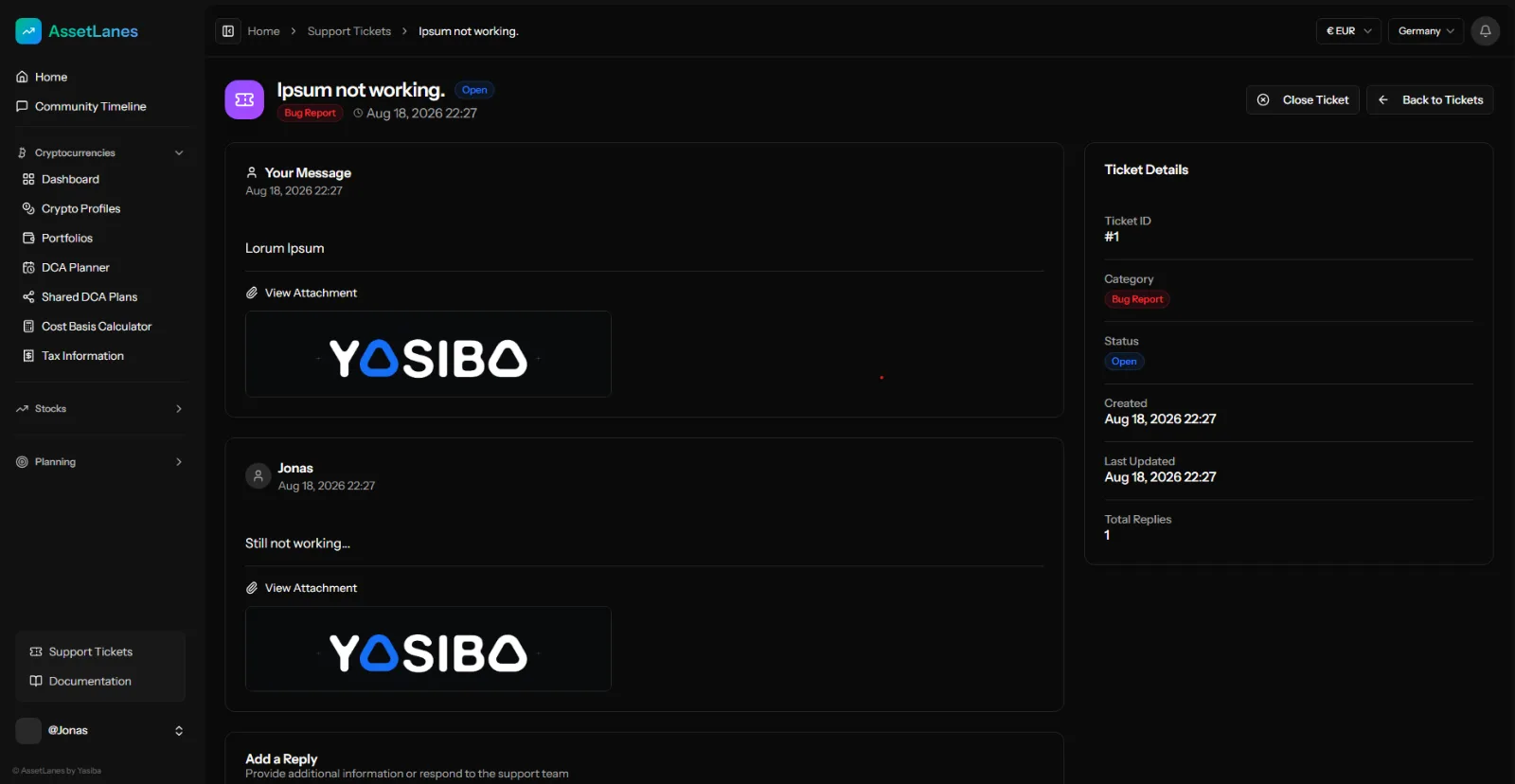Click View Attachment in Jonas reply
Image resolution: width=1515 pixels, height=784 pixels.
pyautogui.click(x=311, y=588)
